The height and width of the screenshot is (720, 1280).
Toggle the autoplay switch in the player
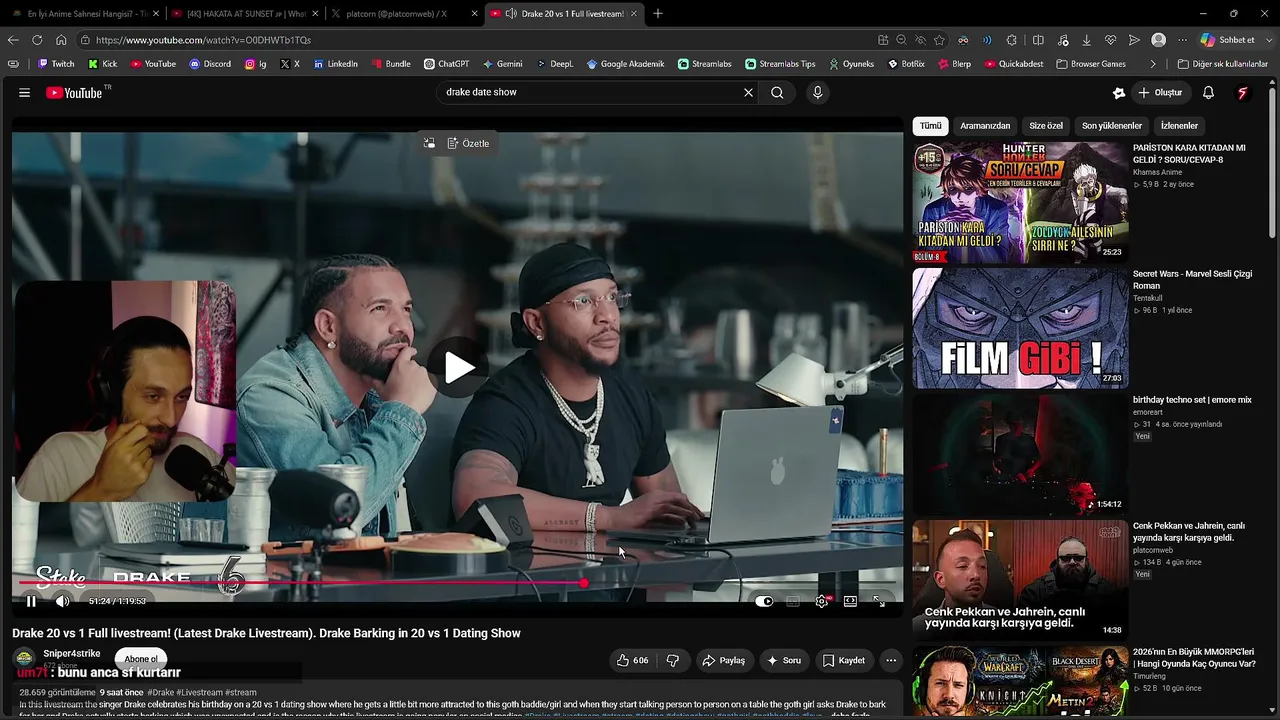pos(764,601)
